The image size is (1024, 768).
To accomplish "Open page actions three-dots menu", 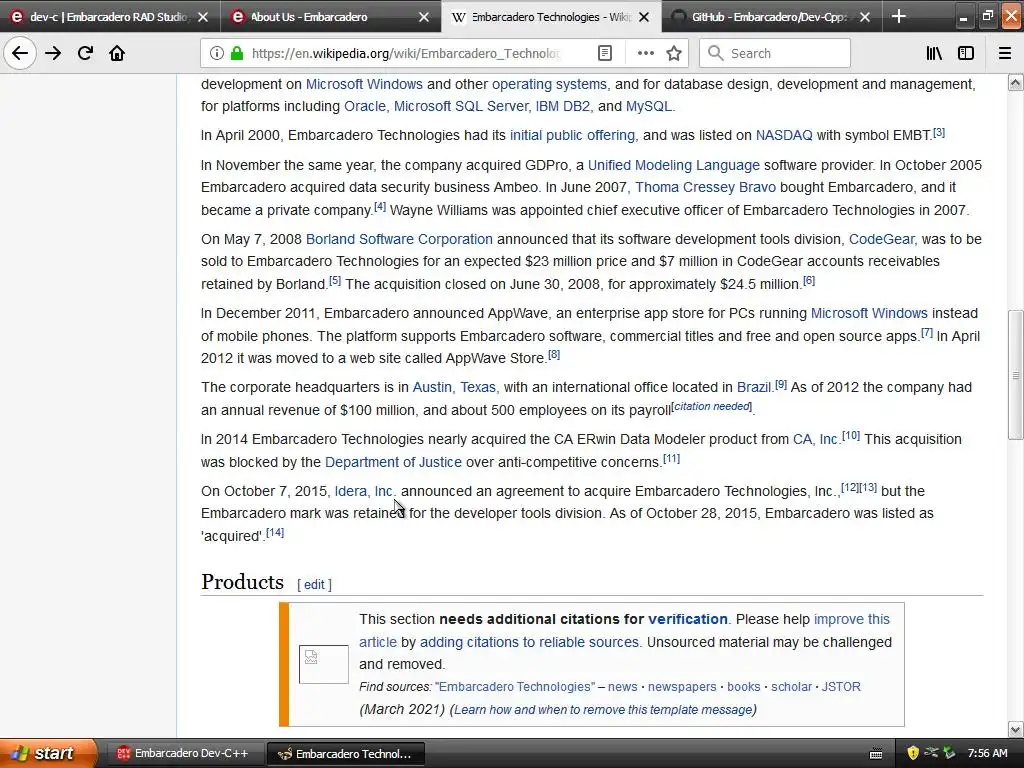I will [645, 53].
